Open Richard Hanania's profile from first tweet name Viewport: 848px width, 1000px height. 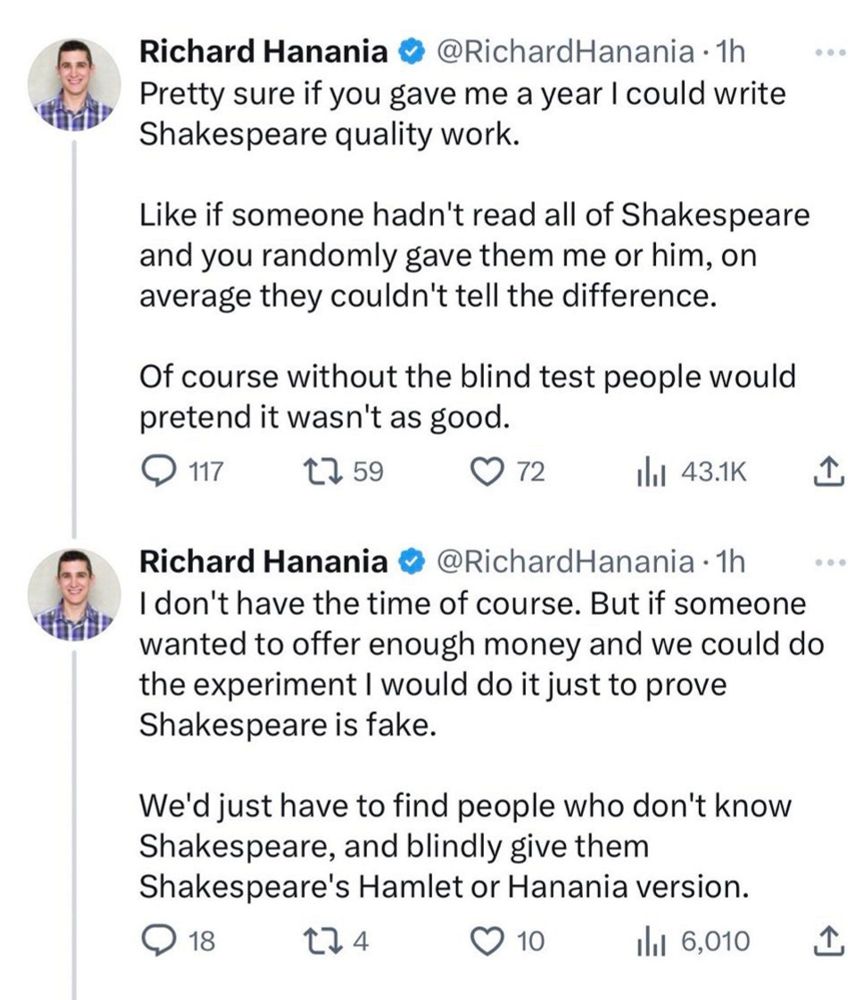coord(262,50)
